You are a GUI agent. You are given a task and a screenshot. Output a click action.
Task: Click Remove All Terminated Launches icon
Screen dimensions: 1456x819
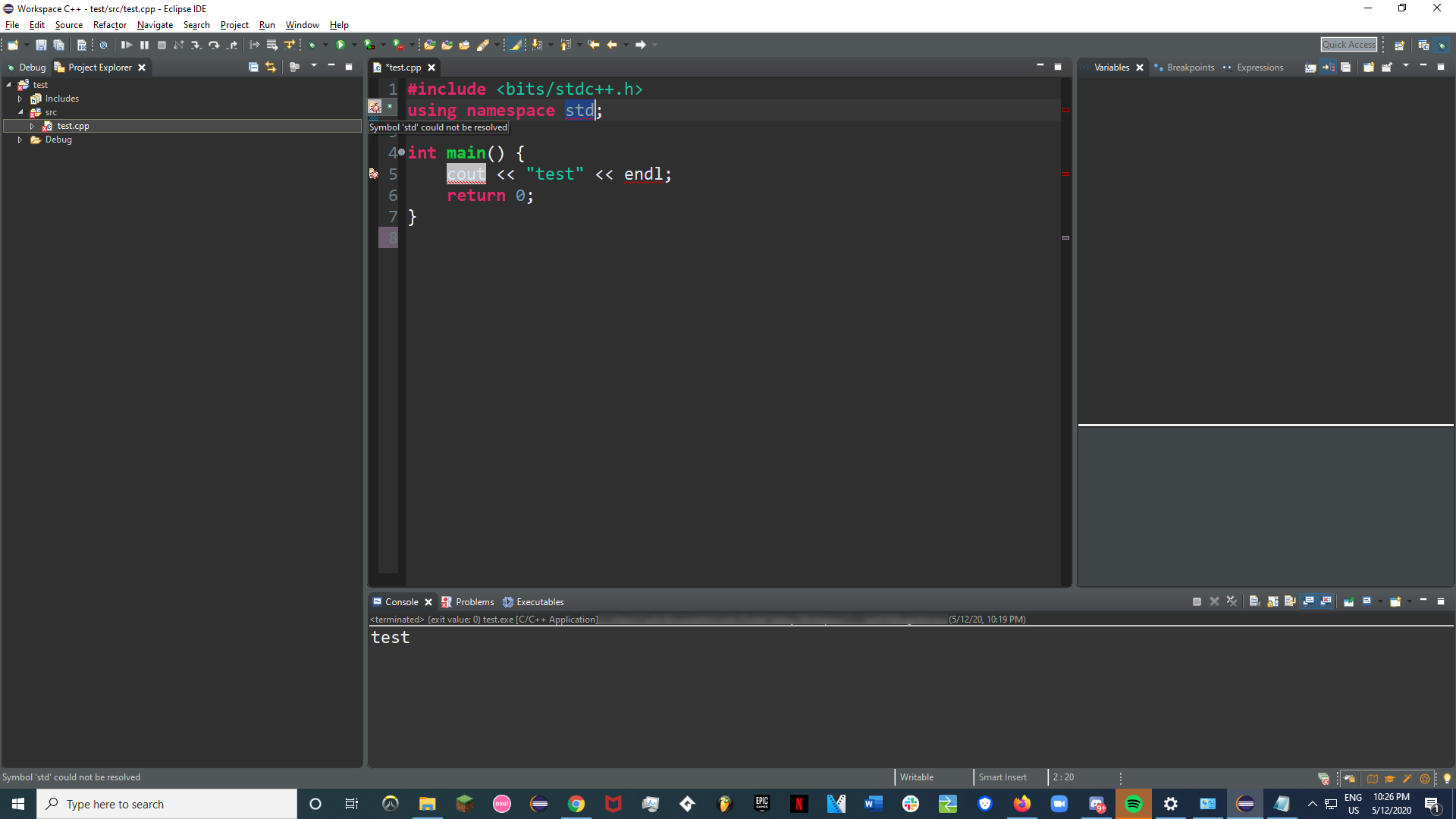[x=1232, y=601]
